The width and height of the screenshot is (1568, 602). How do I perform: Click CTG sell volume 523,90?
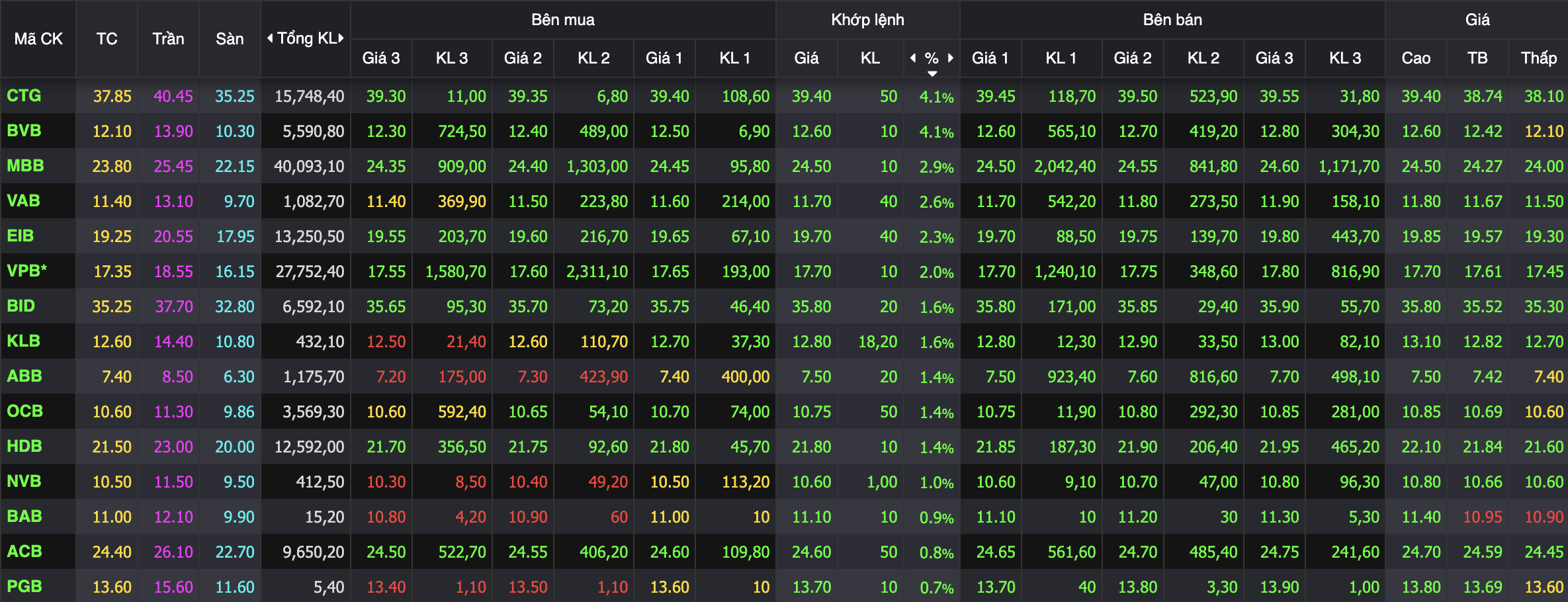[x=1213, y=97]
